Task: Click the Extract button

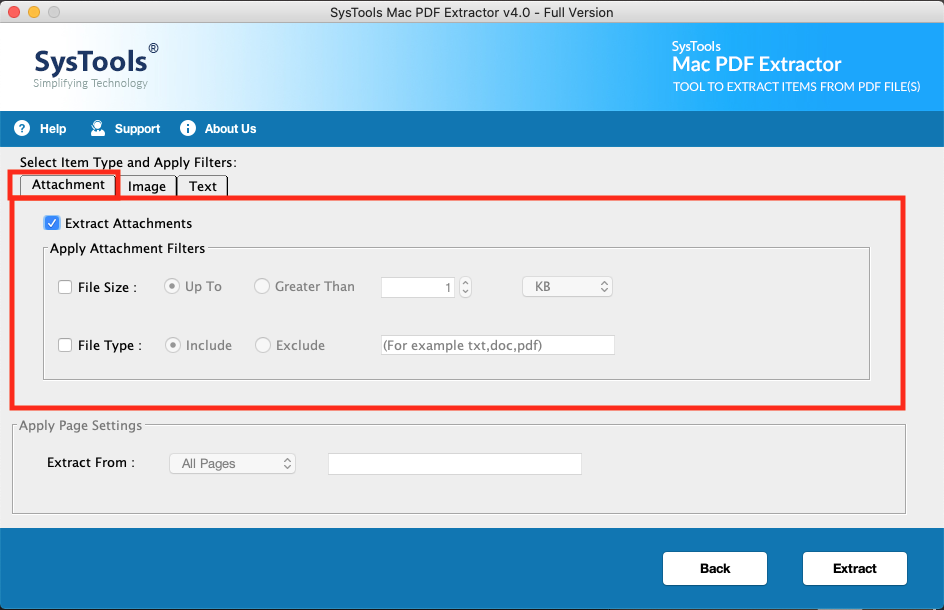Action: pyautogui.click(x=854, y=568)
